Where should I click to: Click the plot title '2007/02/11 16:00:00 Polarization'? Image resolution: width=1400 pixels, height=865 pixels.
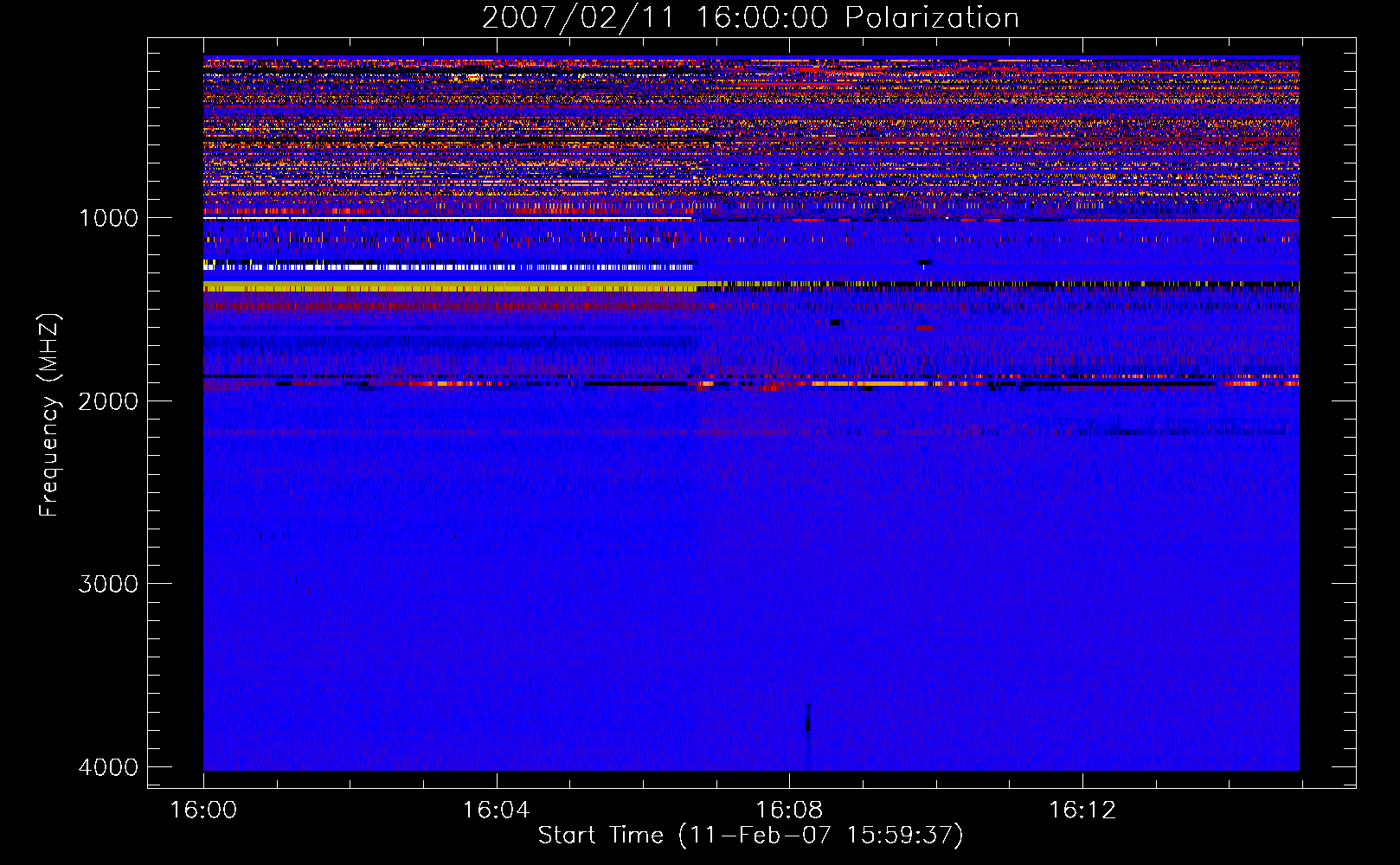tap(750, 18)
